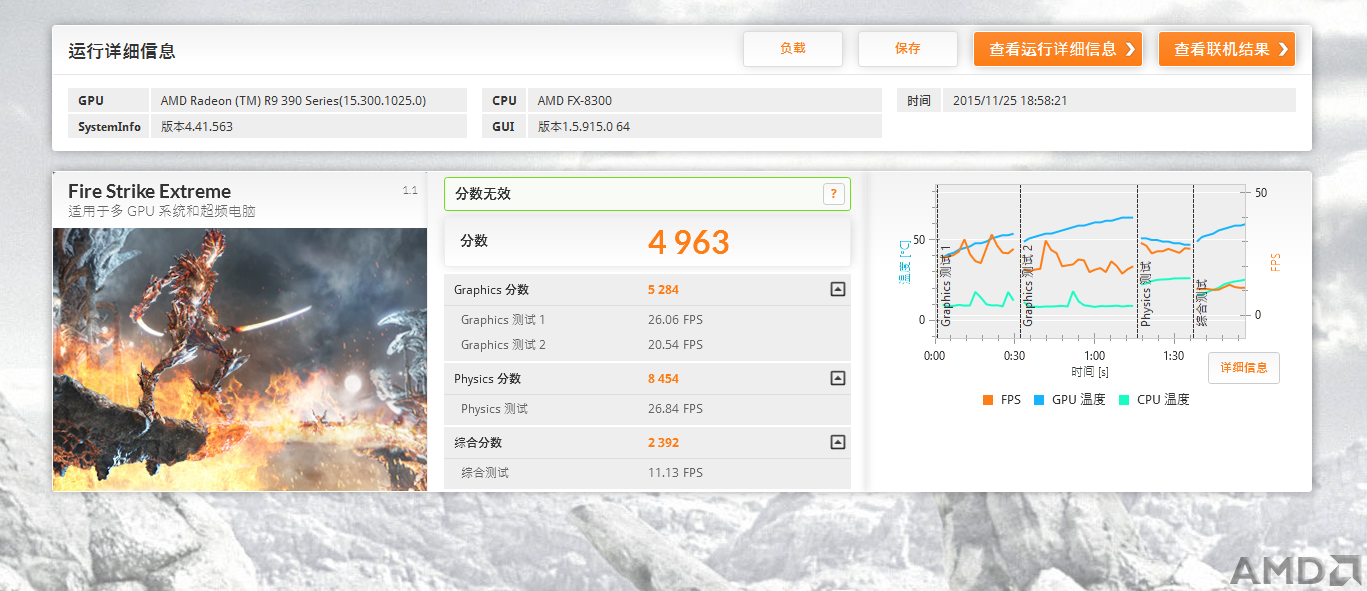Click the Fire Strike Extreme title
Viewport: 1367px width, 591px height.
click(x=149, y=191)
